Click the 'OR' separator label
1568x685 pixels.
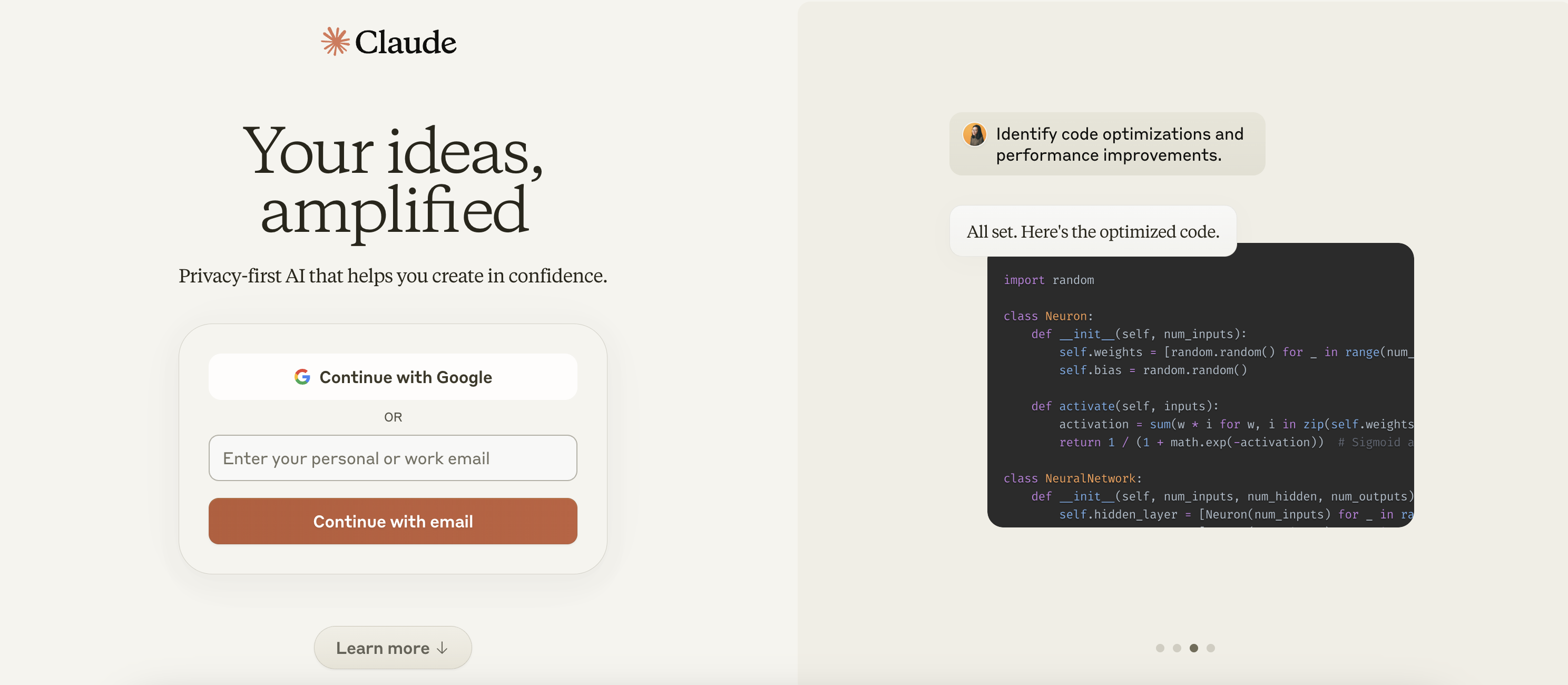(393, 417)
